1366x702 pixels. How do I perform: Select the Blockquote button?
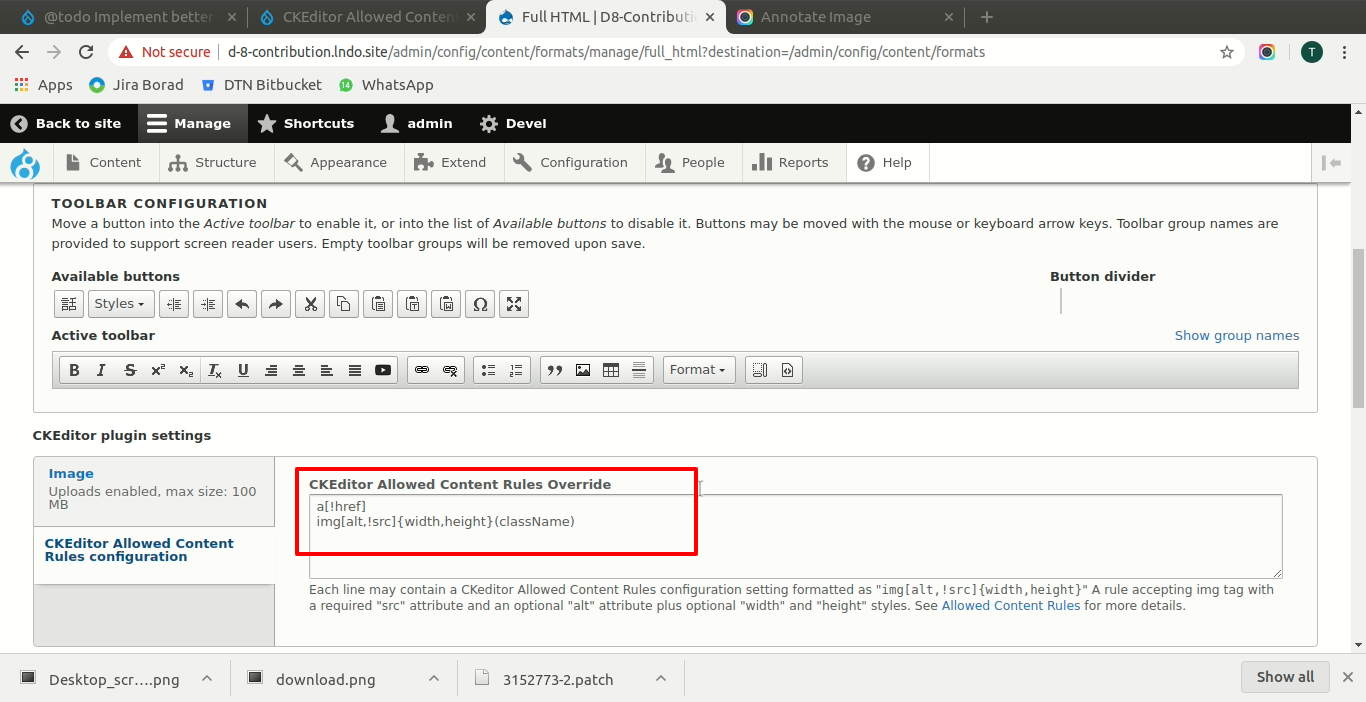(x=555, y=370)
